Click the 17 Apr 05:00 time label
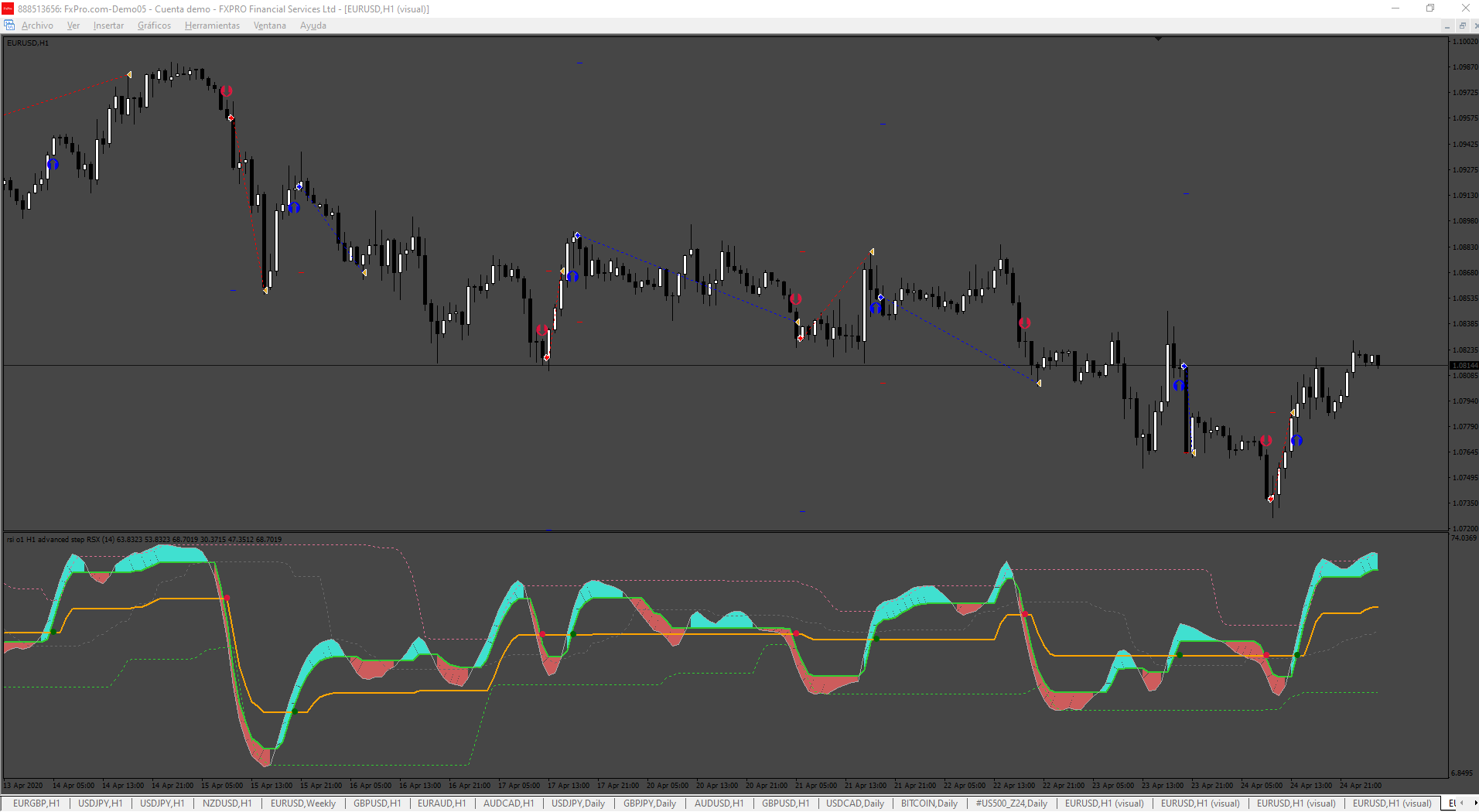Image resolution: width=1479 pixels, height=812 pixels. (x=519, y=786)
